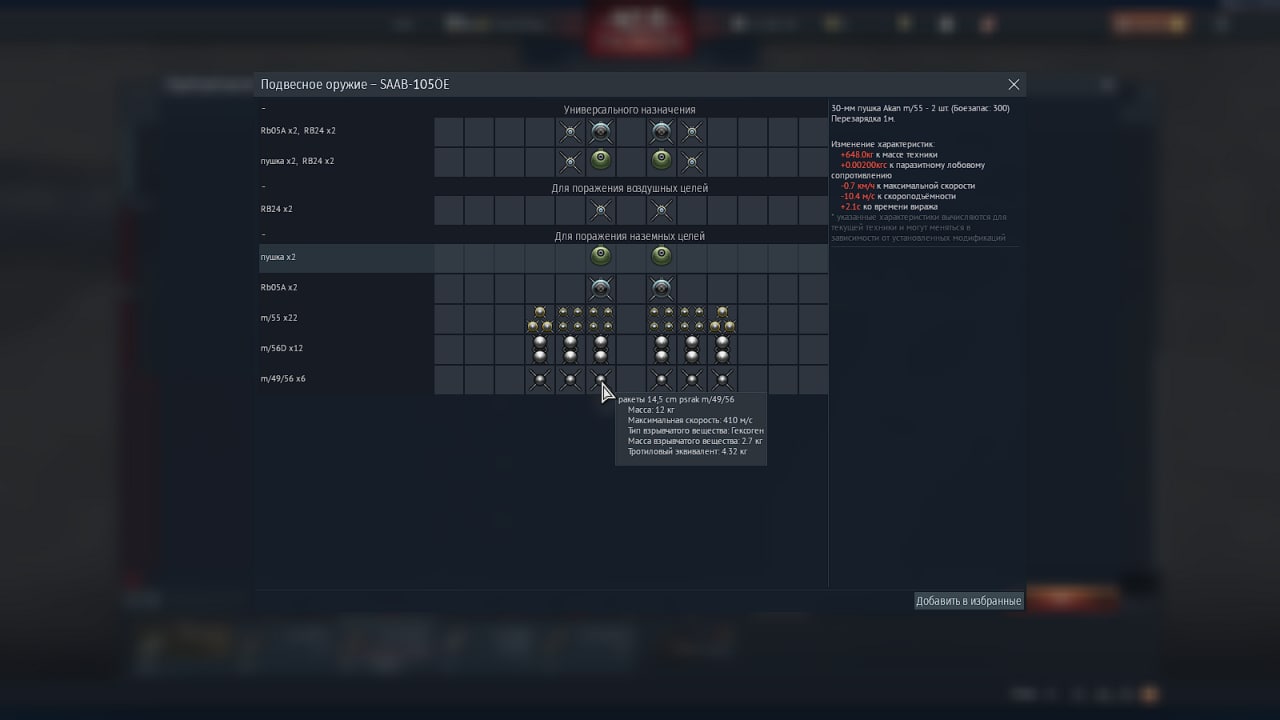The image size is (1280, 720).
Task: Click the Подвесное оружие – SAAB-105OE title
Action: click(x=355, y=85)
